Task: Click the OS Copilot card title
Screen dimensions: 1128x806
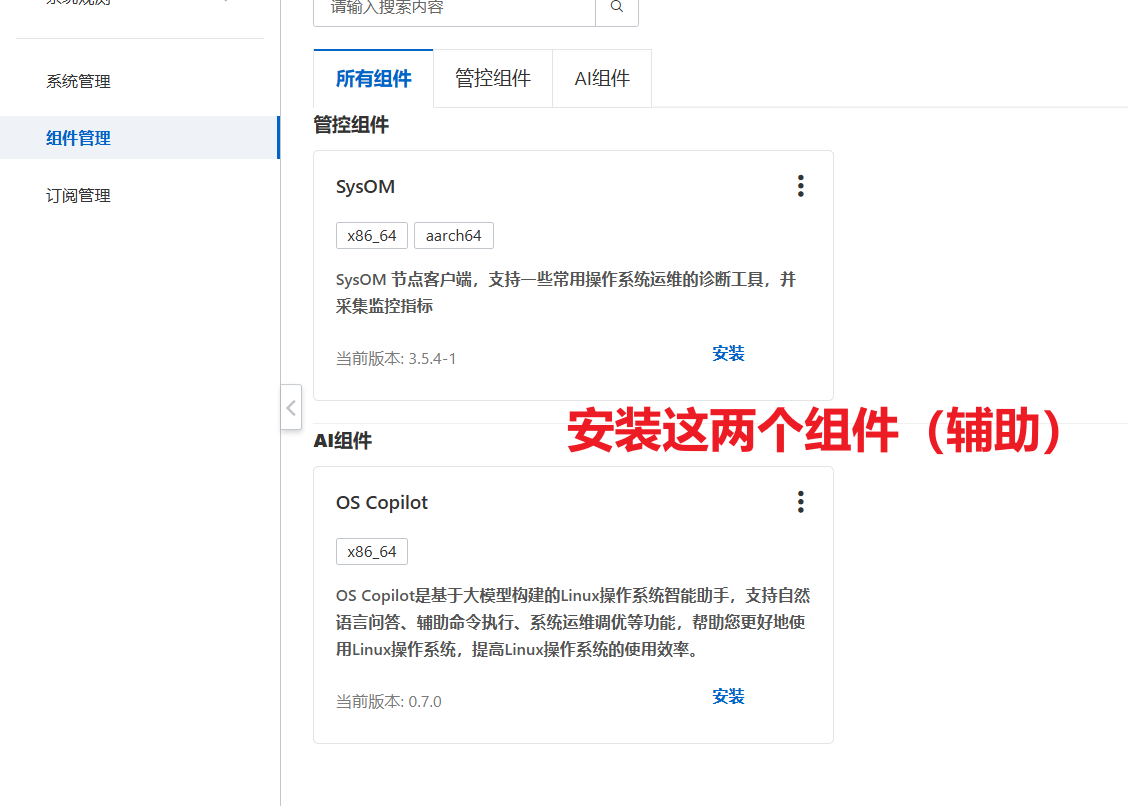Action: (x=382, y=502)
